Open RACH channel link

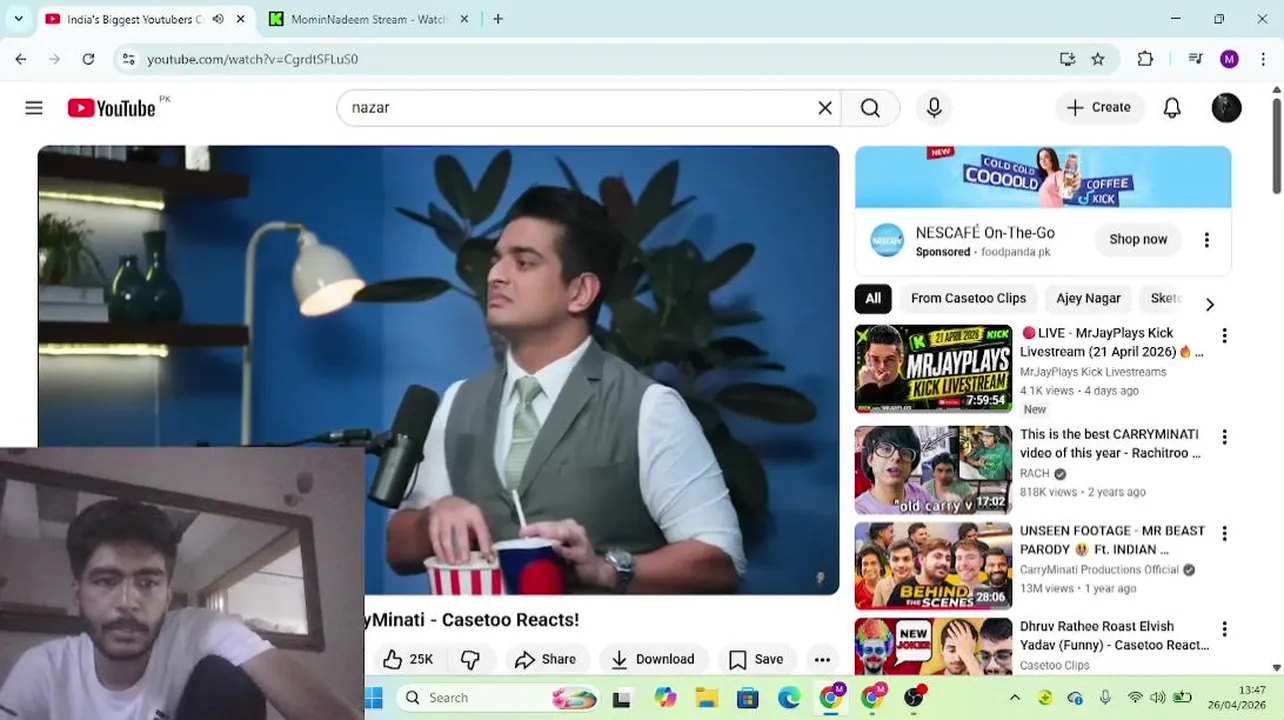point(1035,473)
